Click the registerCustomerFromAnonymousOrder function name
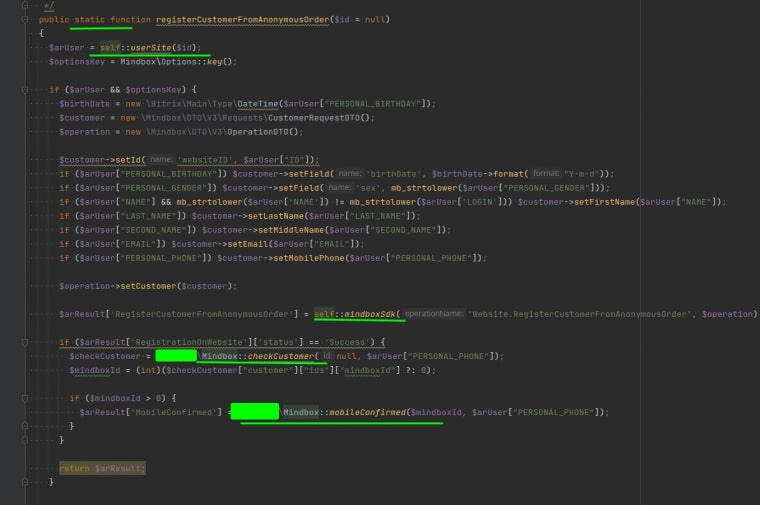 click(x=242, y=20)
